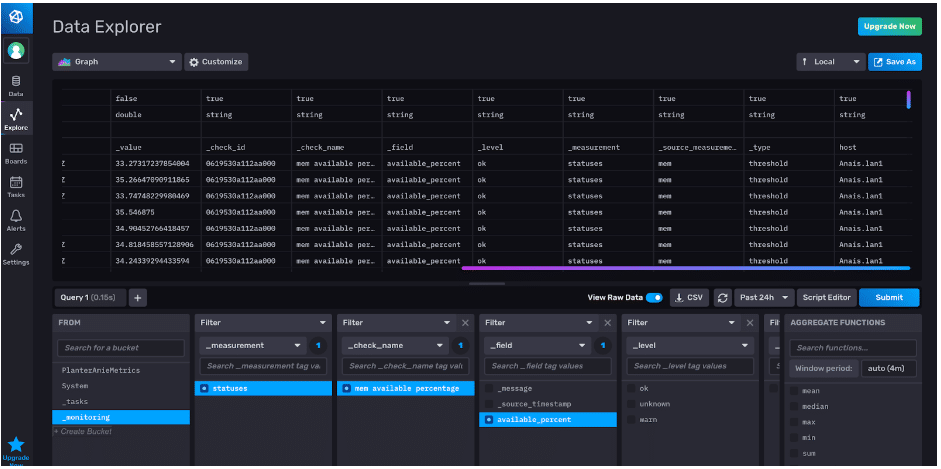Click the Search _level tag values field
Screen dimensions: 941x469
[690, 366]
